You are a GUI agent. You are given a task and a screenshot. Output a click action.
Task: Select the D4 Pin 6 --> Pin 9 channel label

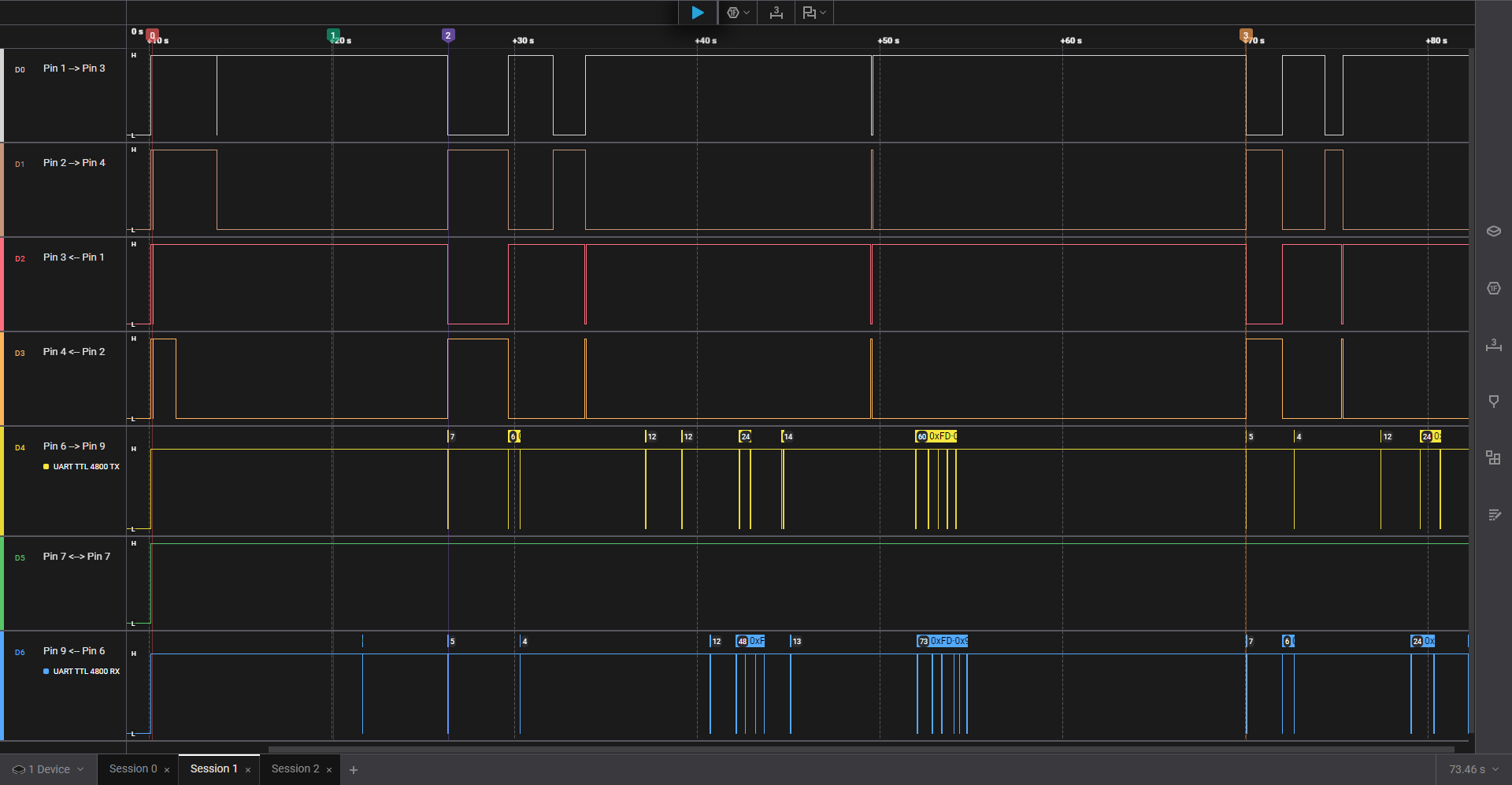pyautogui.click(x=74, y=446)
